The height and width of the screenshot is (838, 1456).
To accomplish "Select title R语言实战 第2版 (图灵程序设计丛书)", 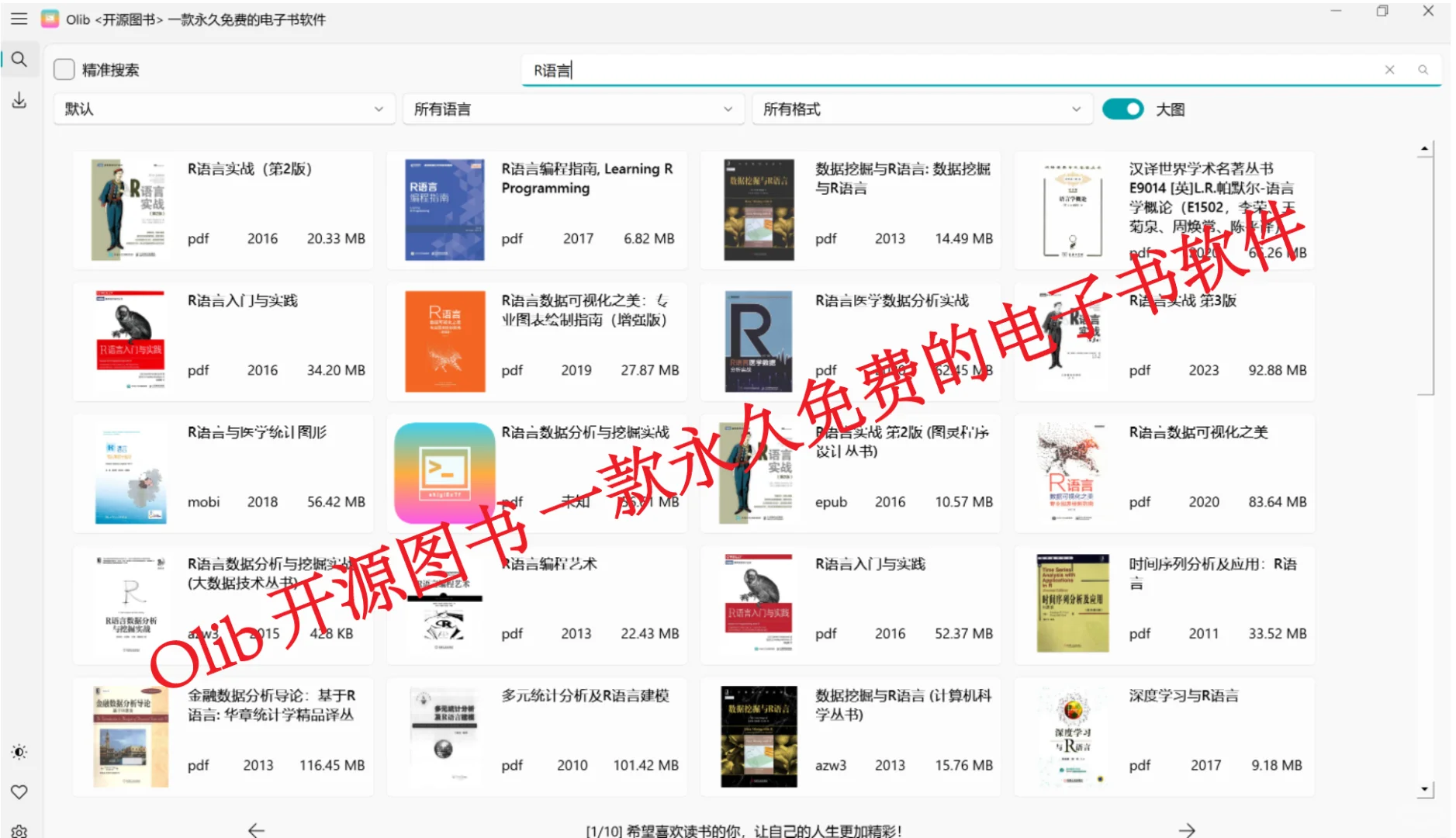I will pyautogui.click(x=902, y=442).
